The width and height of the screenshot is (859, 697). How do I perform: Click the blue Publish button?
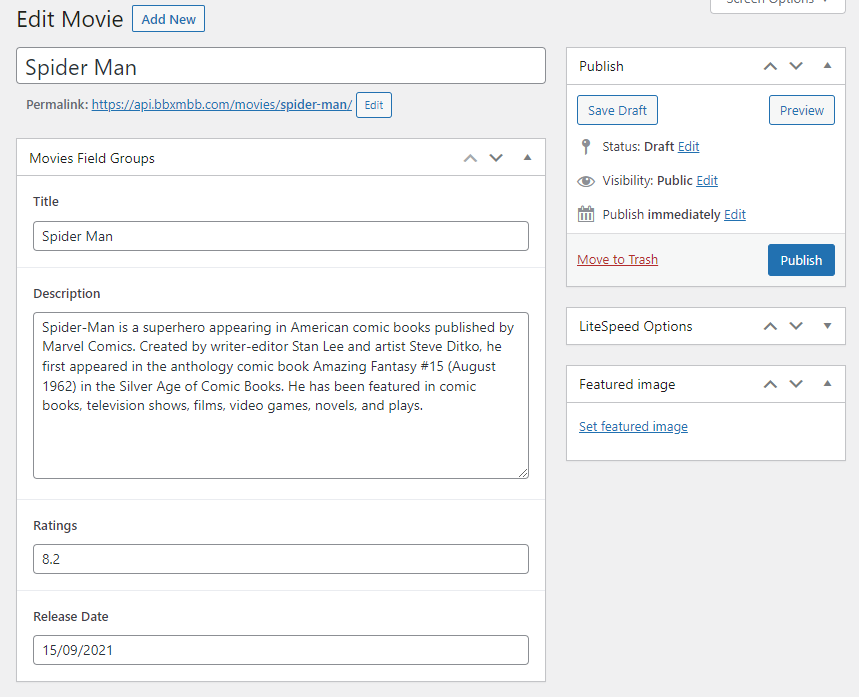(801, 260)
